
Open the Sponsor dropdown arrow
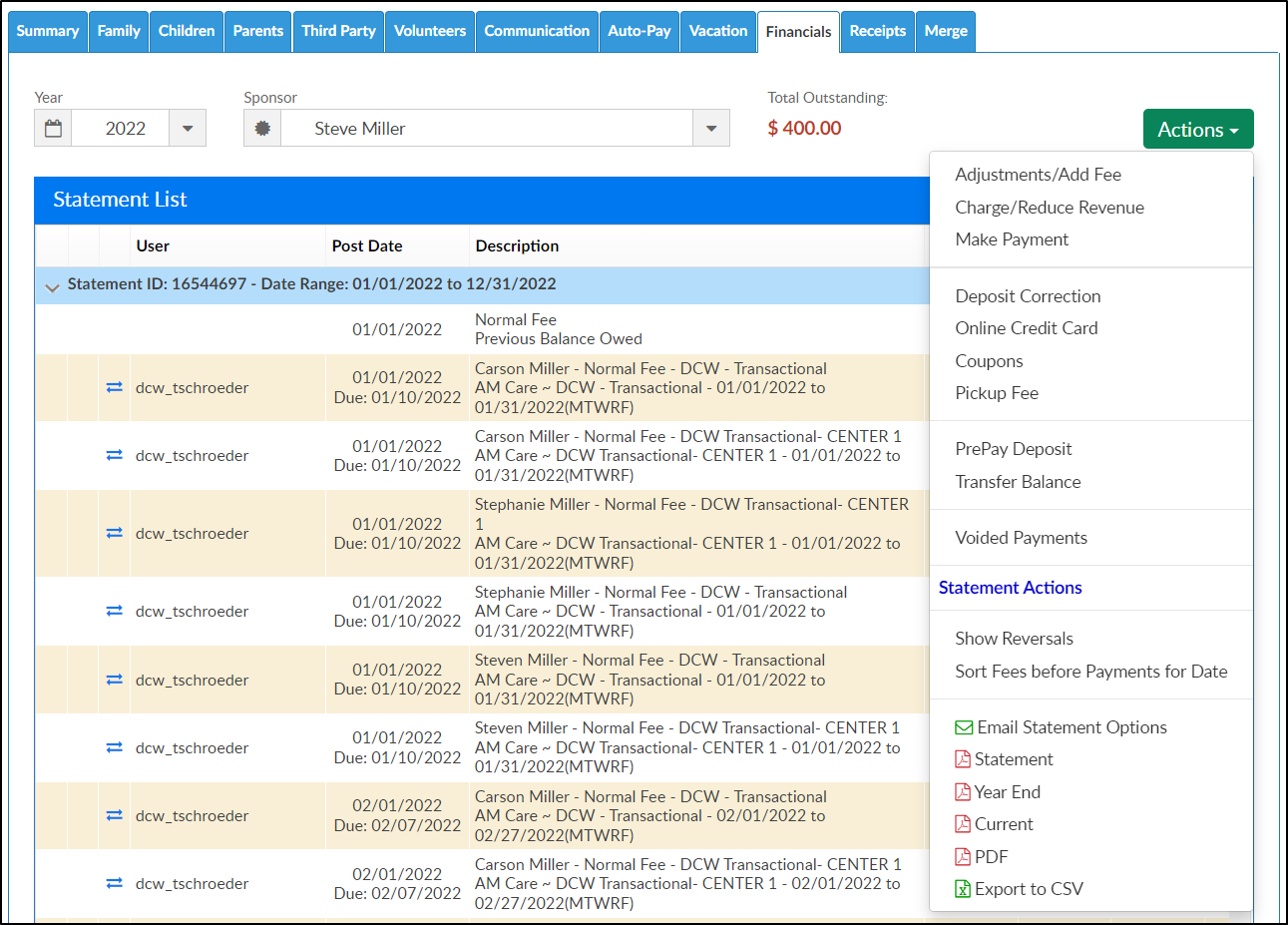coord(711,129)
